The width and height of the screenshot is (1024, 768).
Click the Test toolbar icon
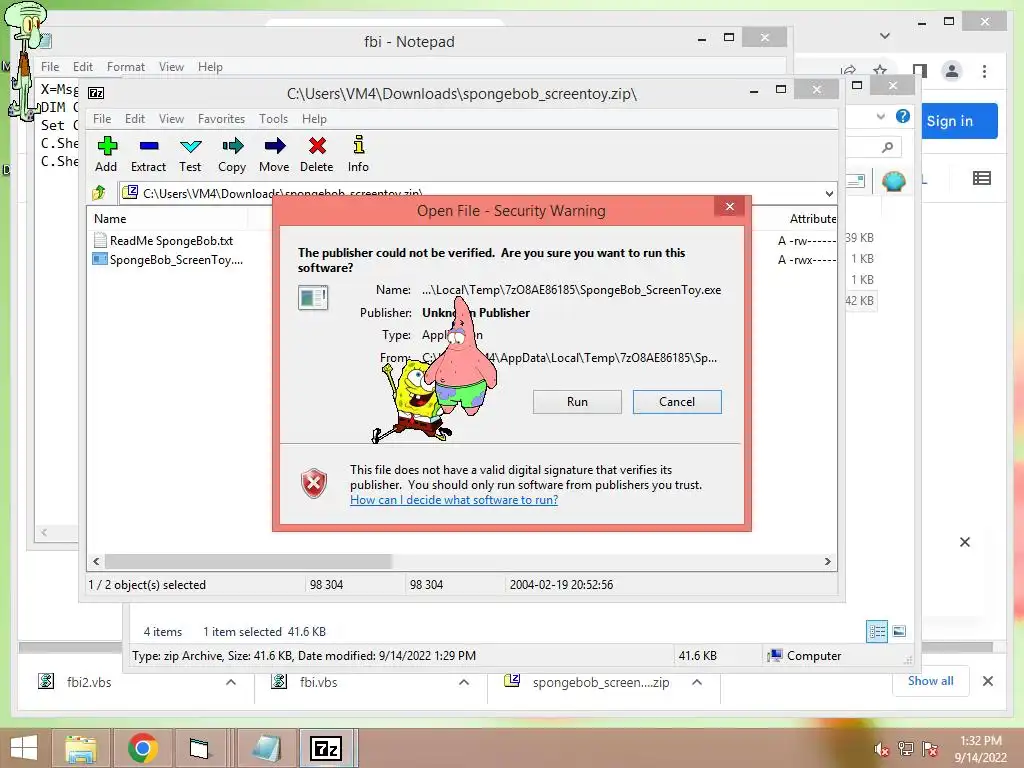[x=190, y=154]
